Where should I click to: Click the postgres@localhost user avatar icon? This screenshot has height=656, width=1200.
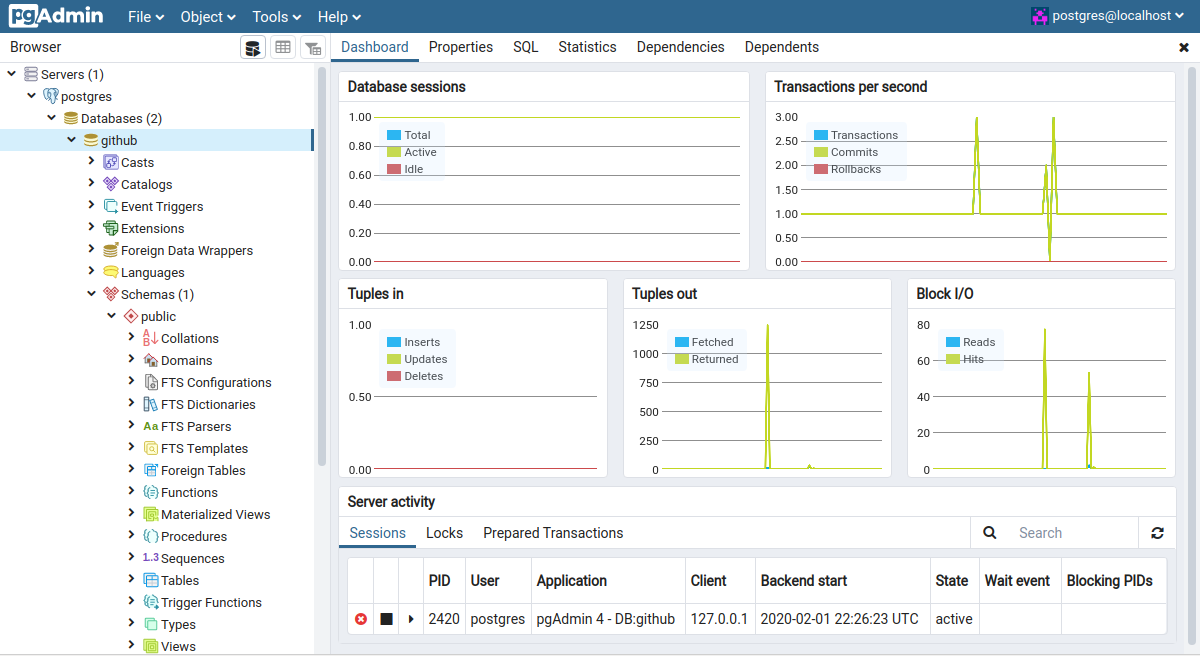(1040, 16)
